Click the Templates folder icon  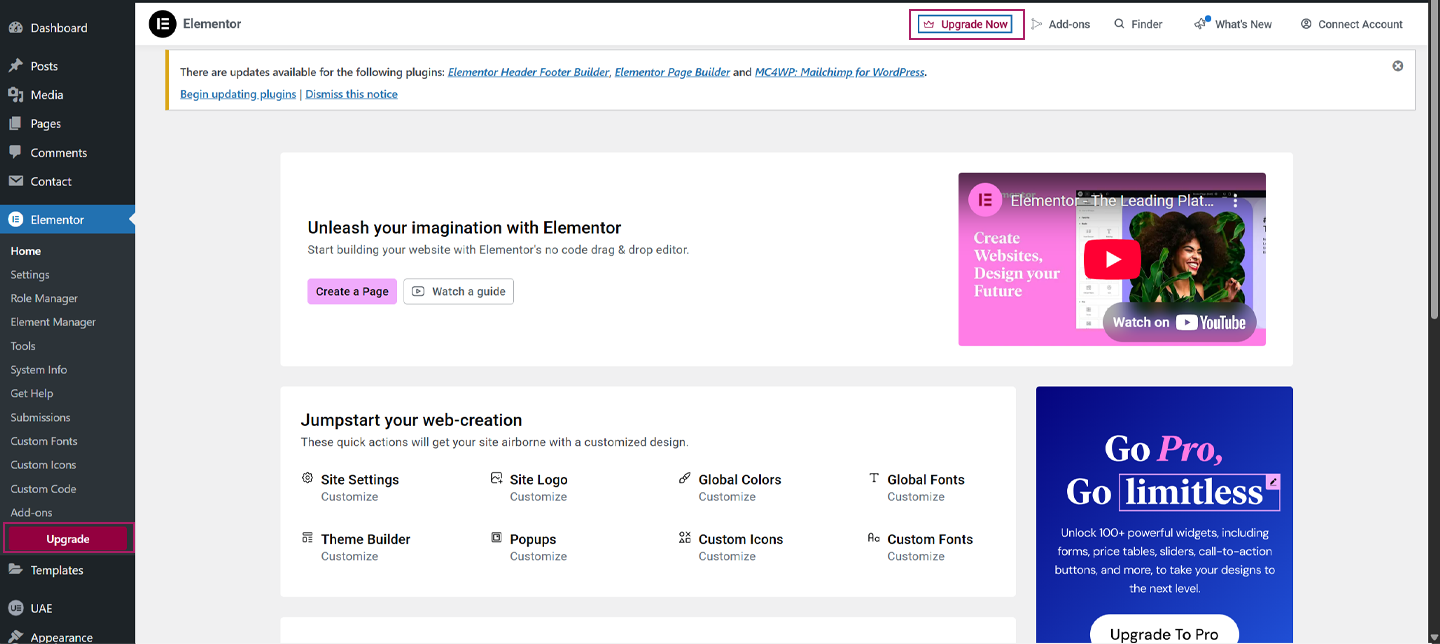point(16,570)
